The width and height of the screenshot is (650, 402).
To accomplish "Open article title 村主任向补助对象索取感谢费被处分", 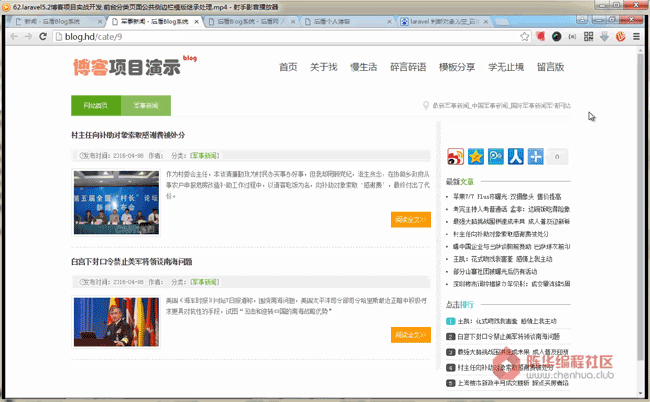I will pos(128,135).
